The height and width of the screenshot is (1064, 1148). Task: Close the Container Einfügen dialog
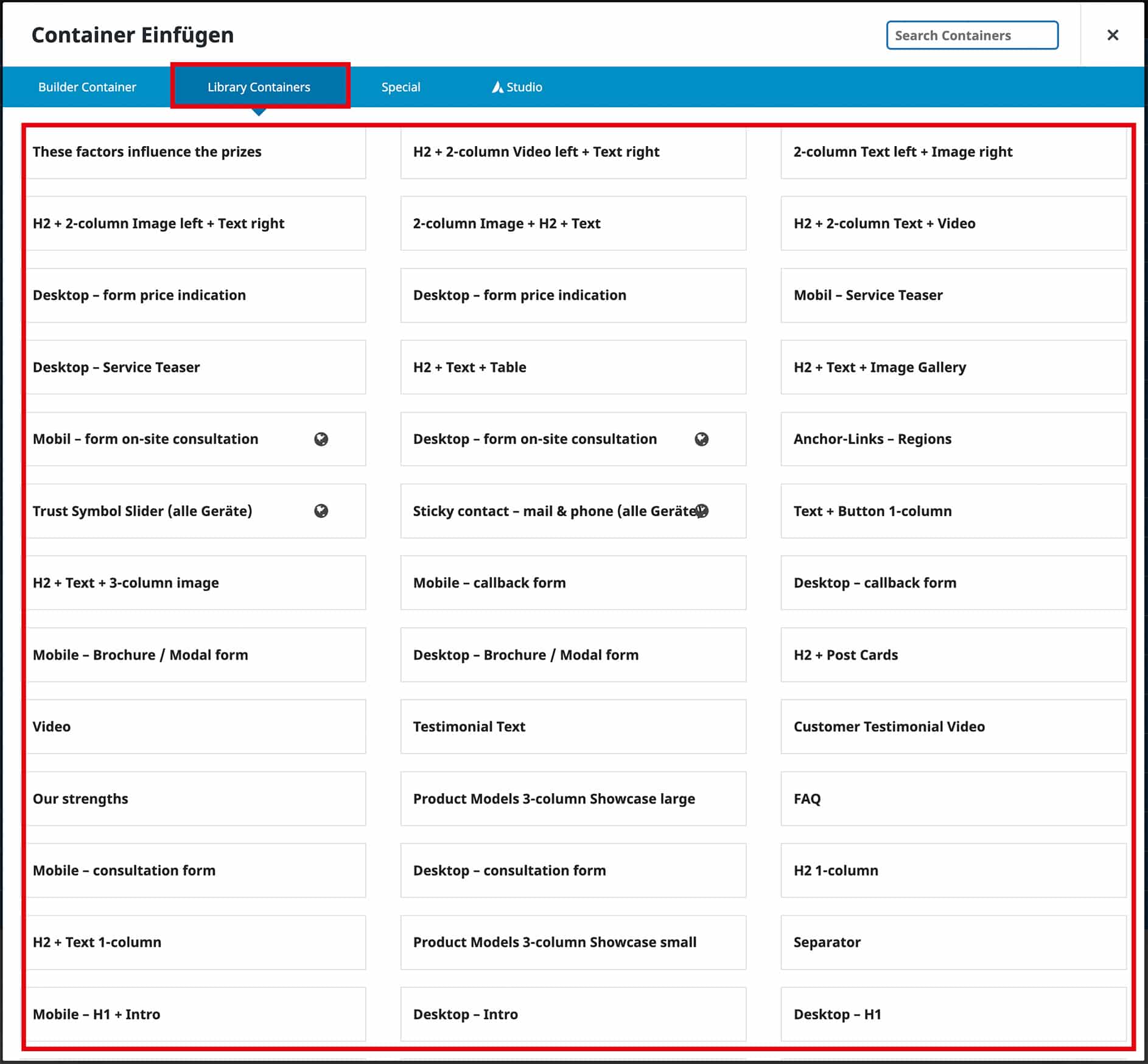[1113, 35]
